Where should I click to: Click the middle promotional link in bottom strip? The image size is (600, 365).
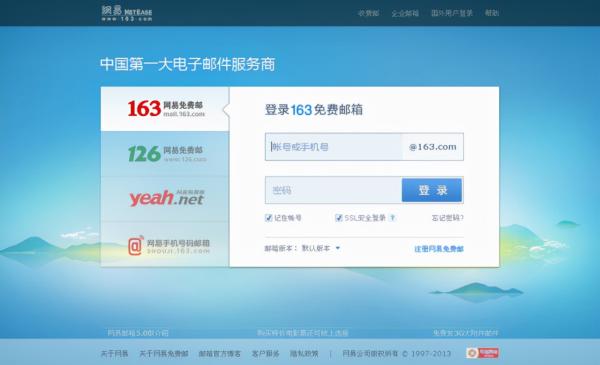(x=303, y=333)
